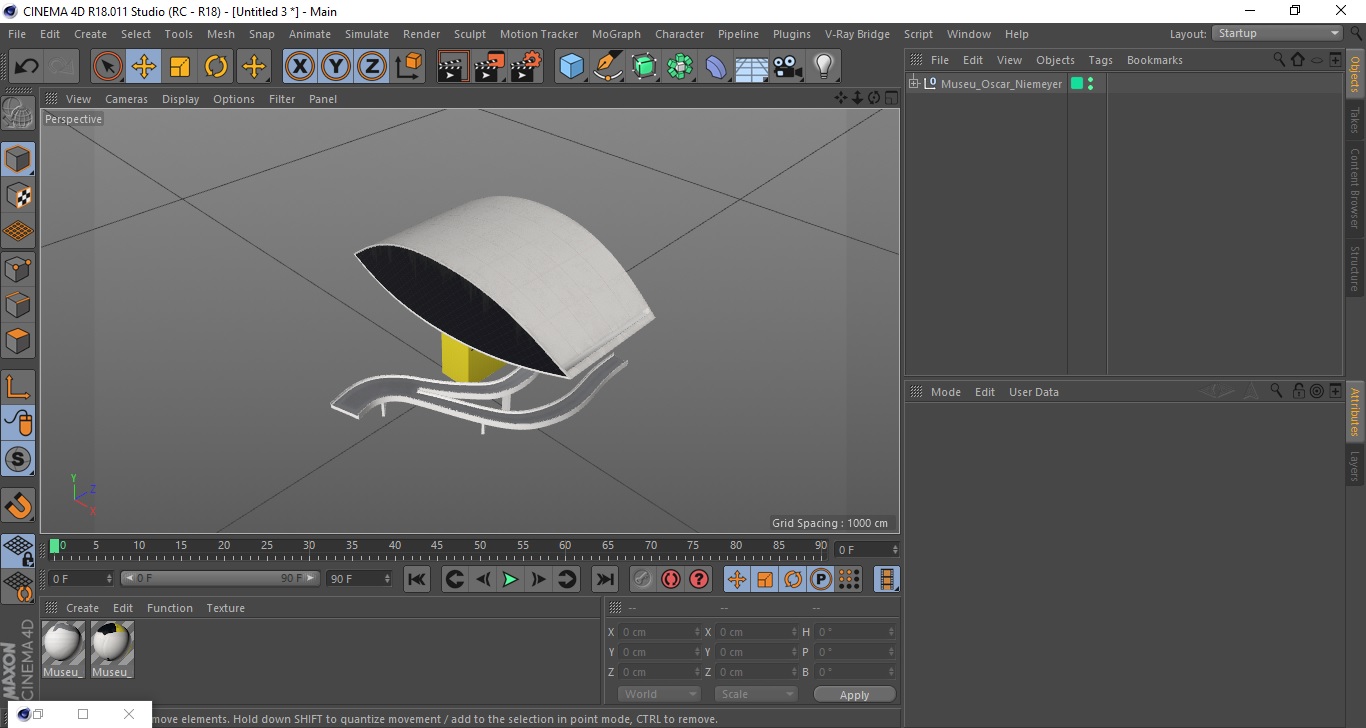This screenshot has width=1366, height=728.
Task: Open Edit Render Settings
Action: coord(526,67)
